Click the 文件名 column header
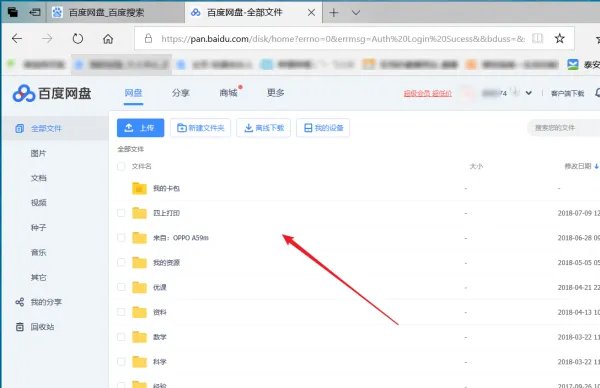This screenshot has width=600, height=388. pyautogui.click(x=142, y=166)
